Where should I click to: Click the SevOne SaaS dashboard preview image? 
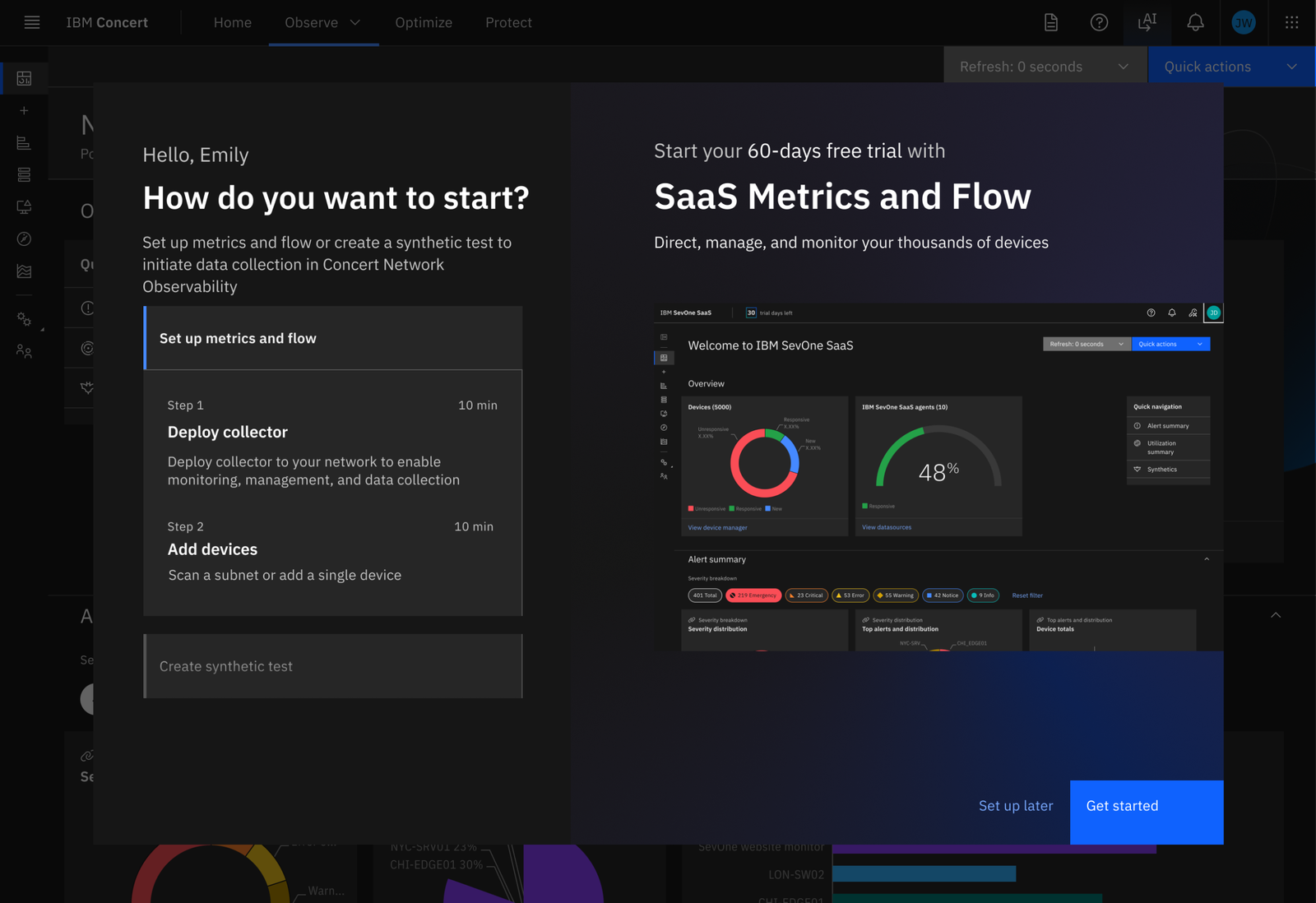point(938,477)
